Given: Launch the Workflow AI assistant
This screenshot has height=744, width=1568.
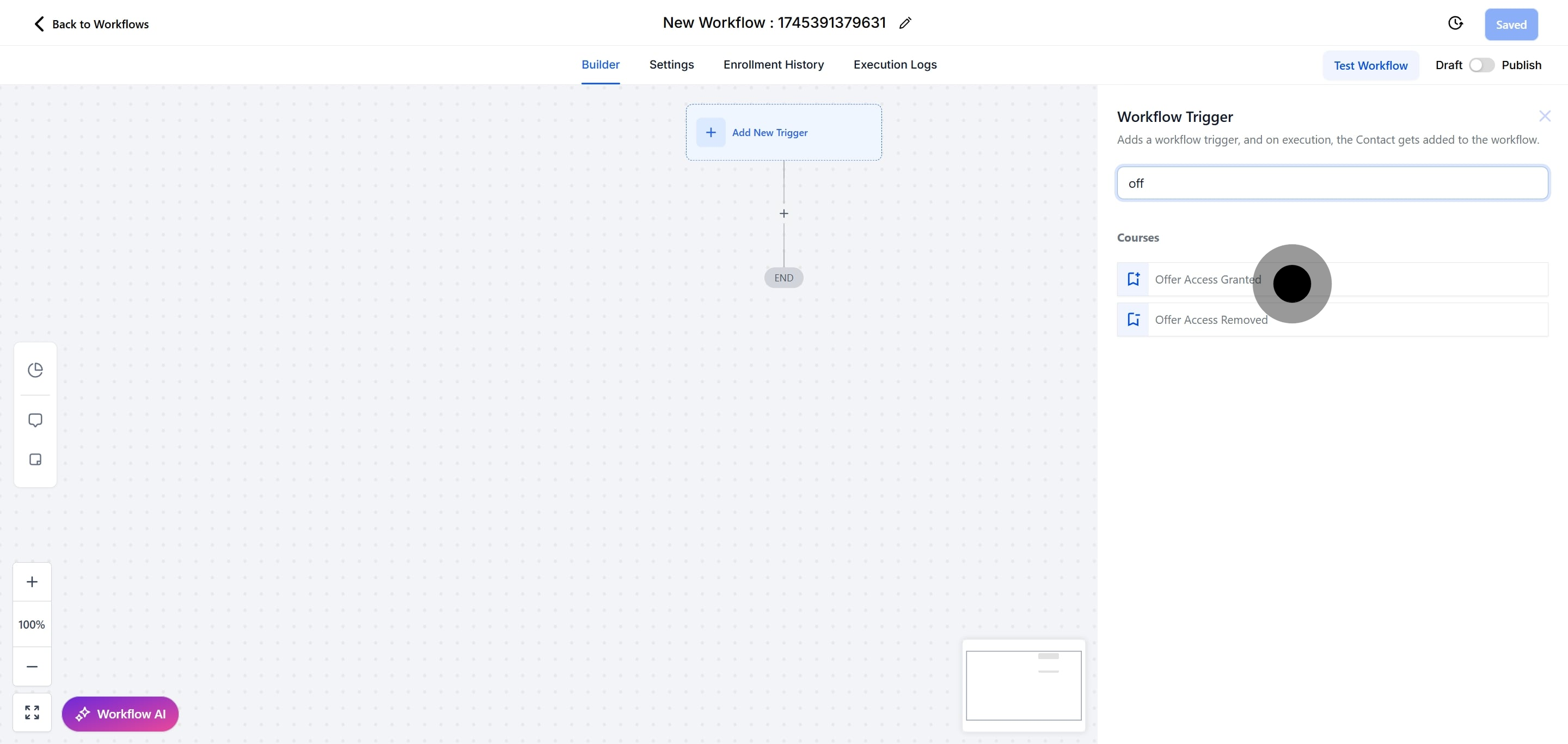Looking at the screenshot, I should 120,714.
